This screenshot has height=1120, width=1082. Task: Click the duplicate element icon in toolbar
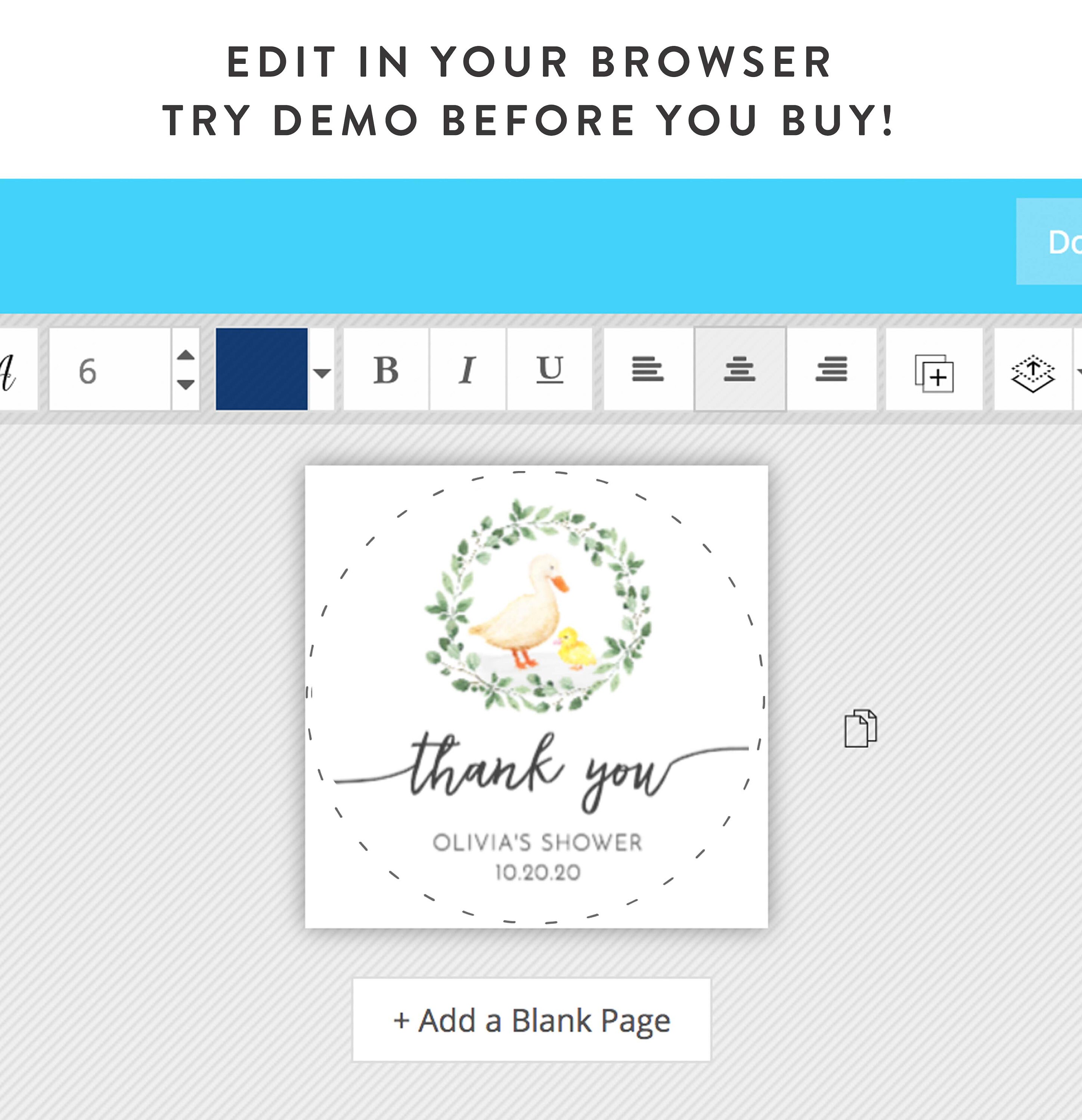coord(934,369)
